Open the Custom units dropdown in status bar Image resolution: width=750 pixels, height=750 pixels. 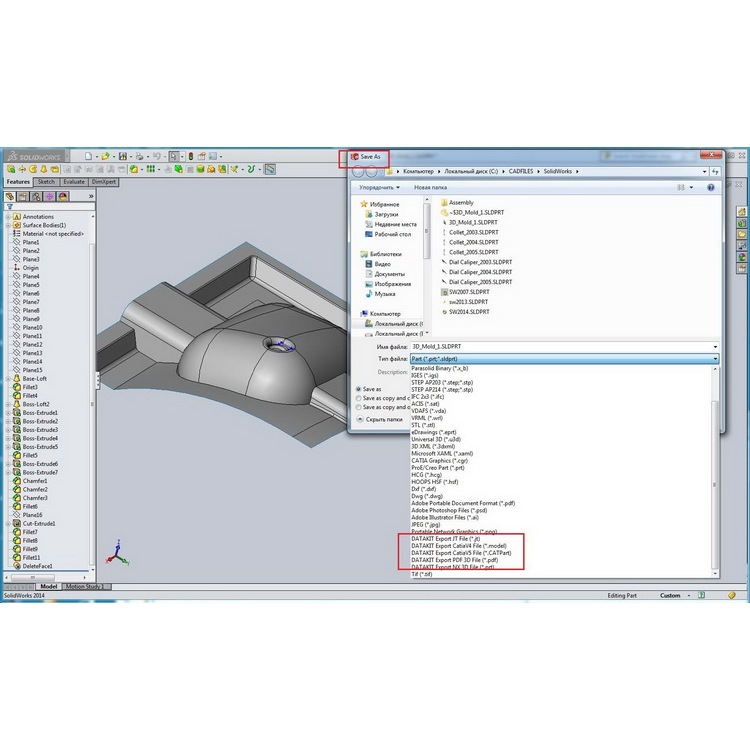[x=689, y=596]
